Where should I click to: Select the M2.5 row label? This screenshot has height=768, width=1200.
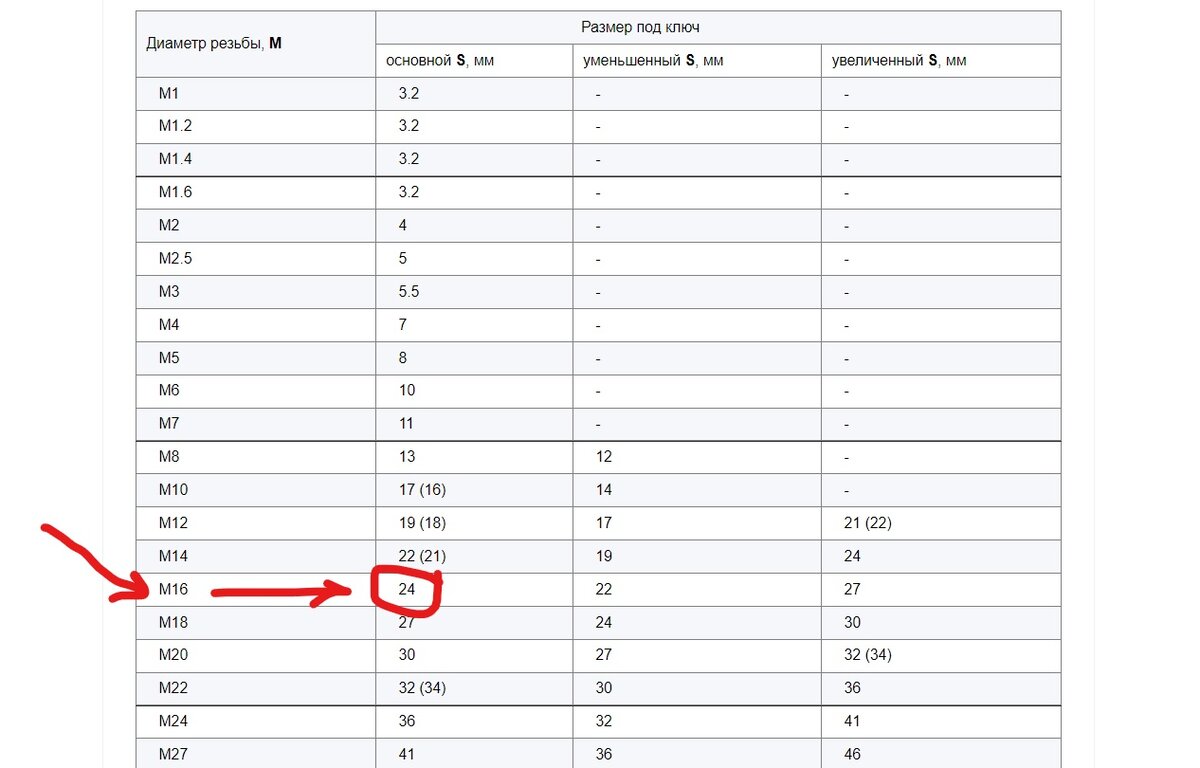point(175,258)
